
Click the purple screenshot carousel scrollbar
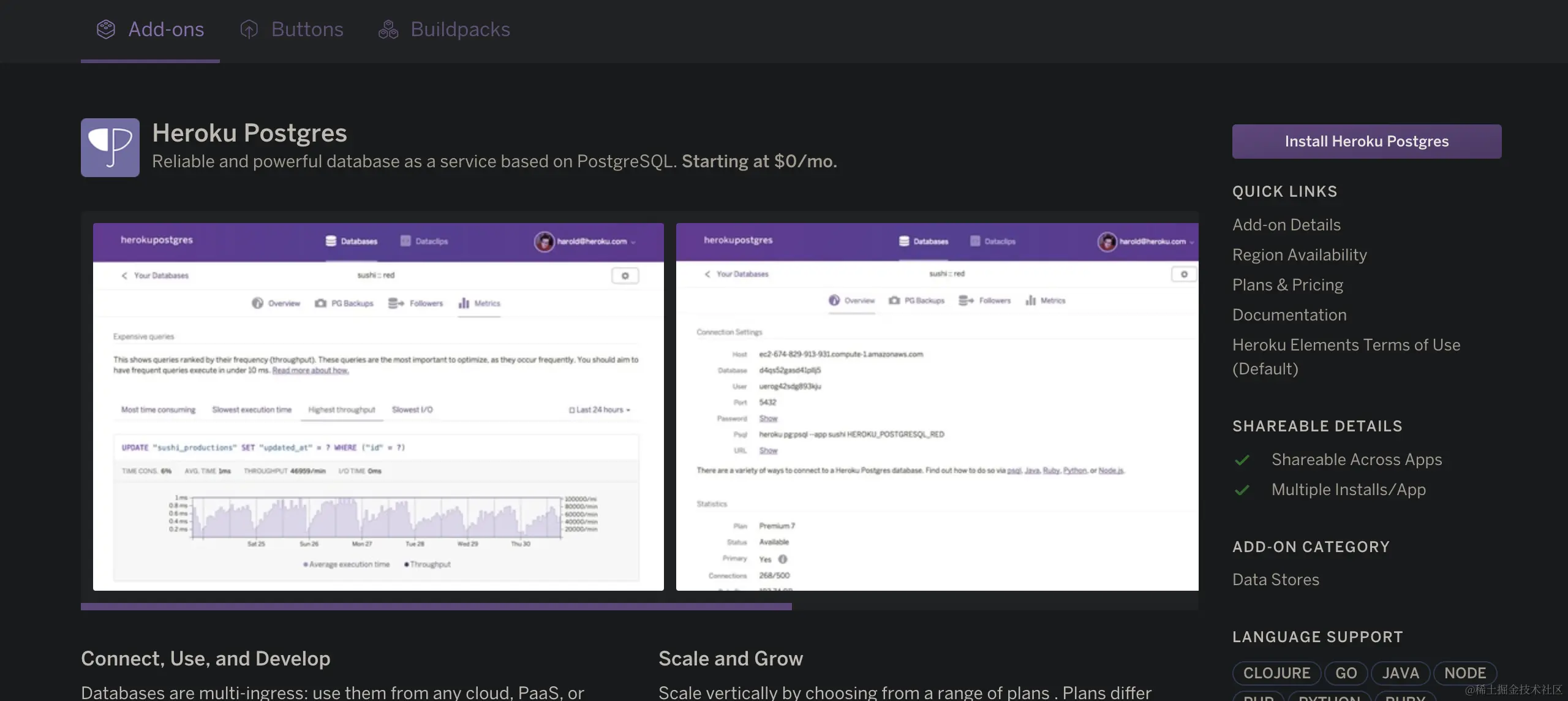point(436,607)
